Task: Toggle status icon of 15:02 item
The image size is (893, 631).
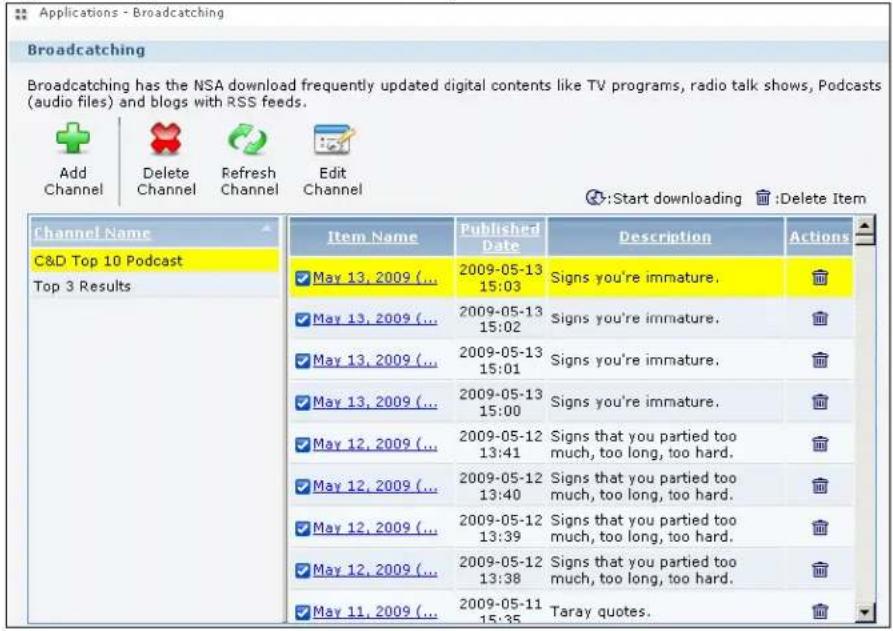Action: (303, 319)
